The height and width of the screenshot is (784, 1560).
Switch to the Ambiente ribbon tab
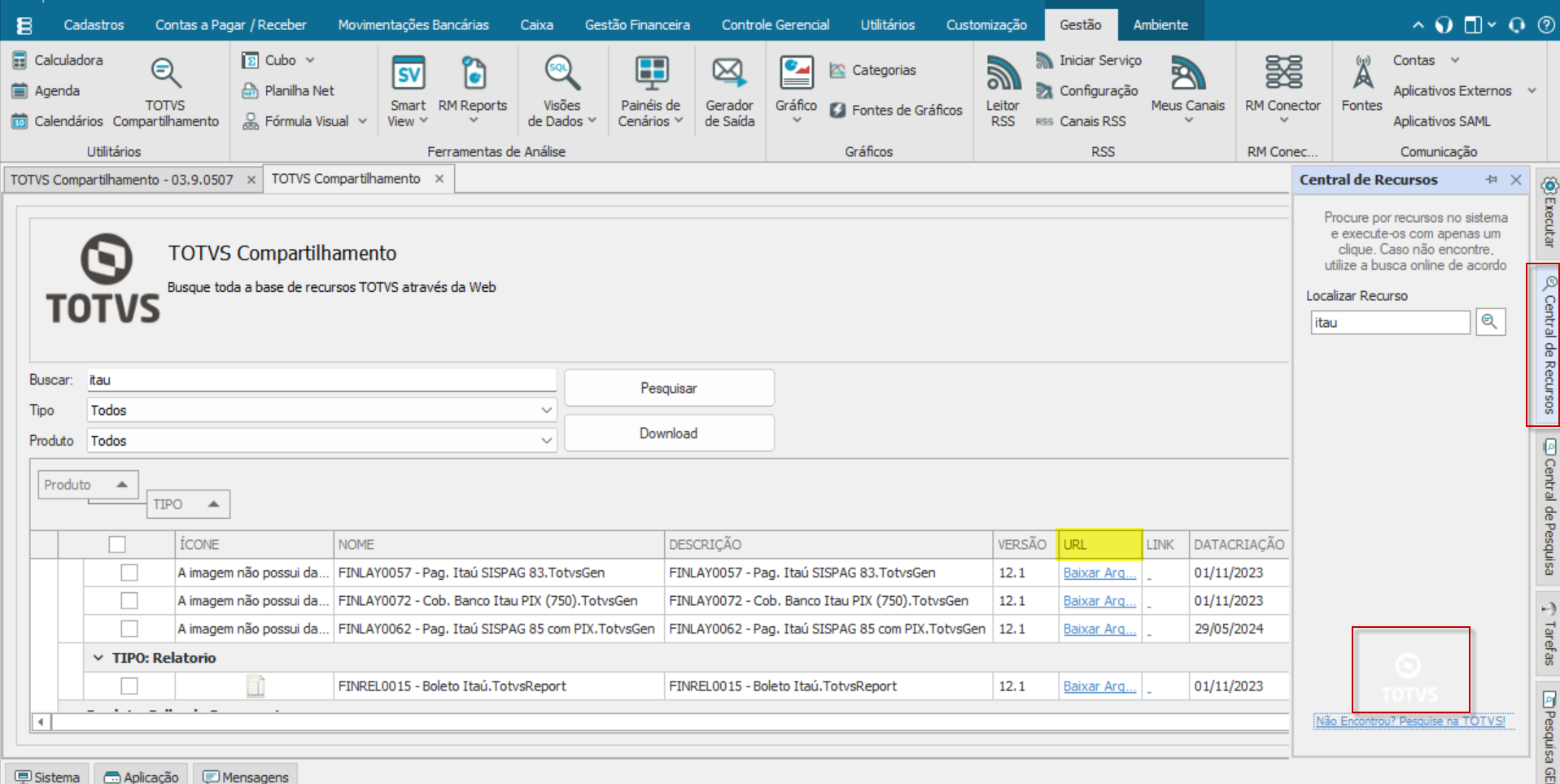[1160, 25]
